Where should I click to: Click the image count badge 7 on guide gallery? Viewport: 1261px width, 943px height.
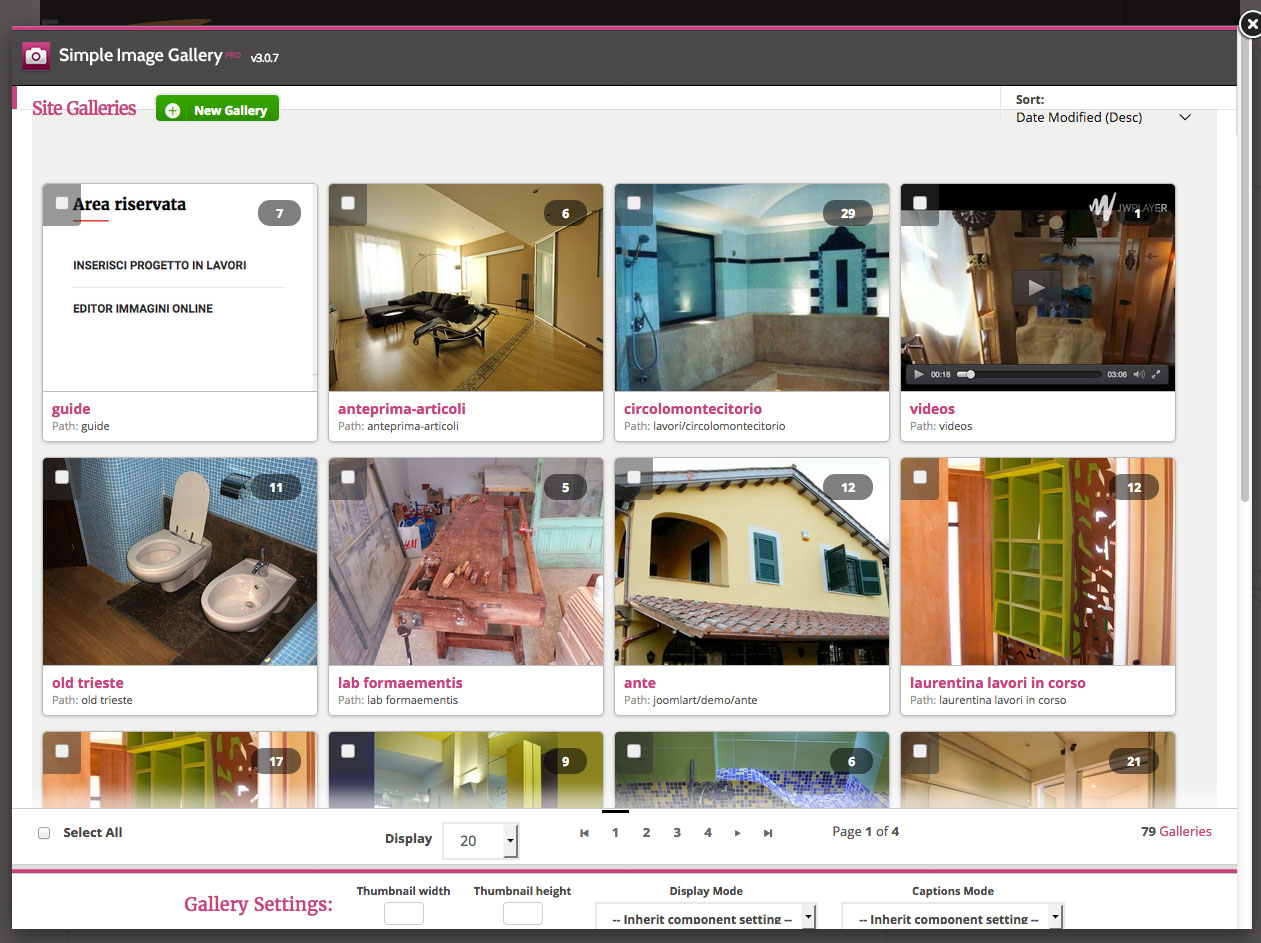[279, 213]
